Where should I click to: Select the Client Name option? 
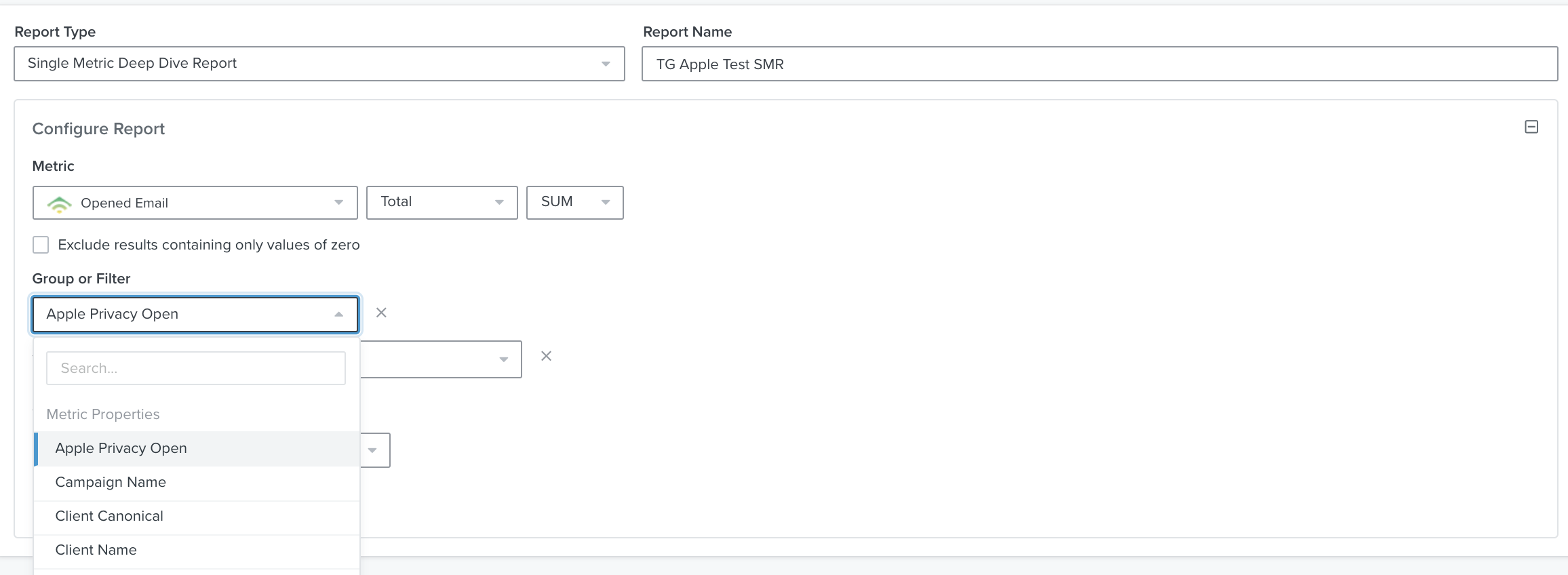pos(96,550)
